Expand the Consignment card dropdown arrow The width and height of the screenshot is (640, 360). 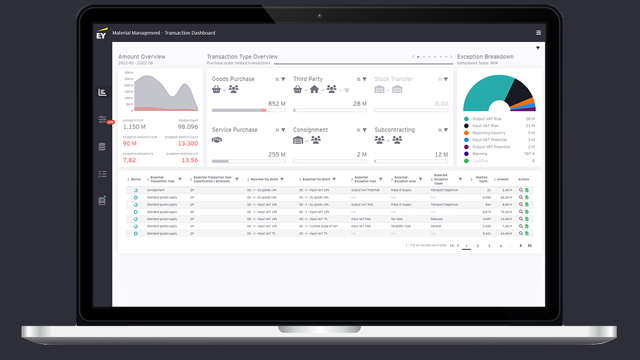point(364,130)
